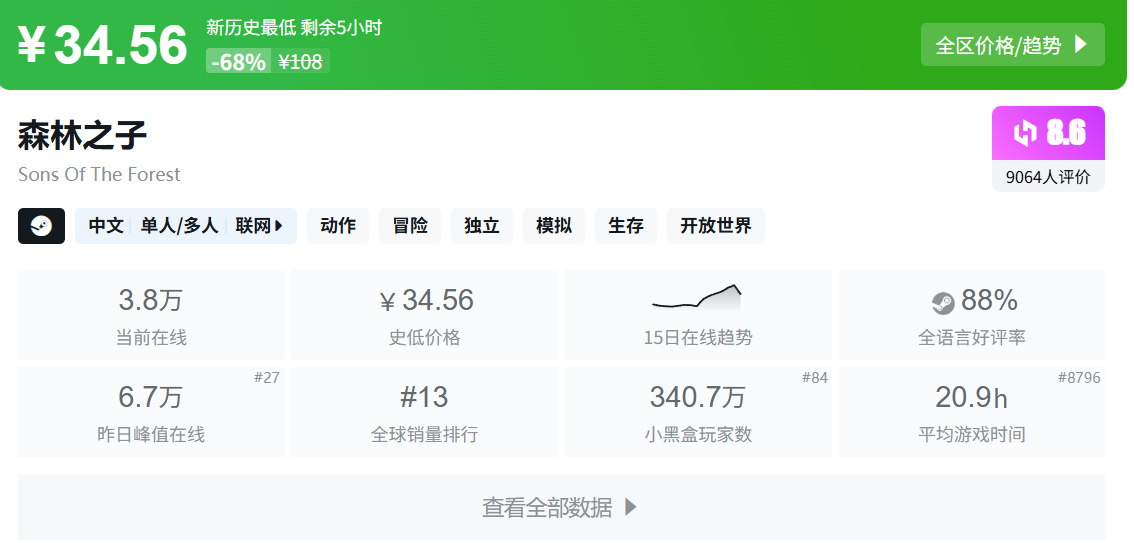Click the game title 森林之子
Viewport: 1134px width, 543px height.
tap(82, 135)
